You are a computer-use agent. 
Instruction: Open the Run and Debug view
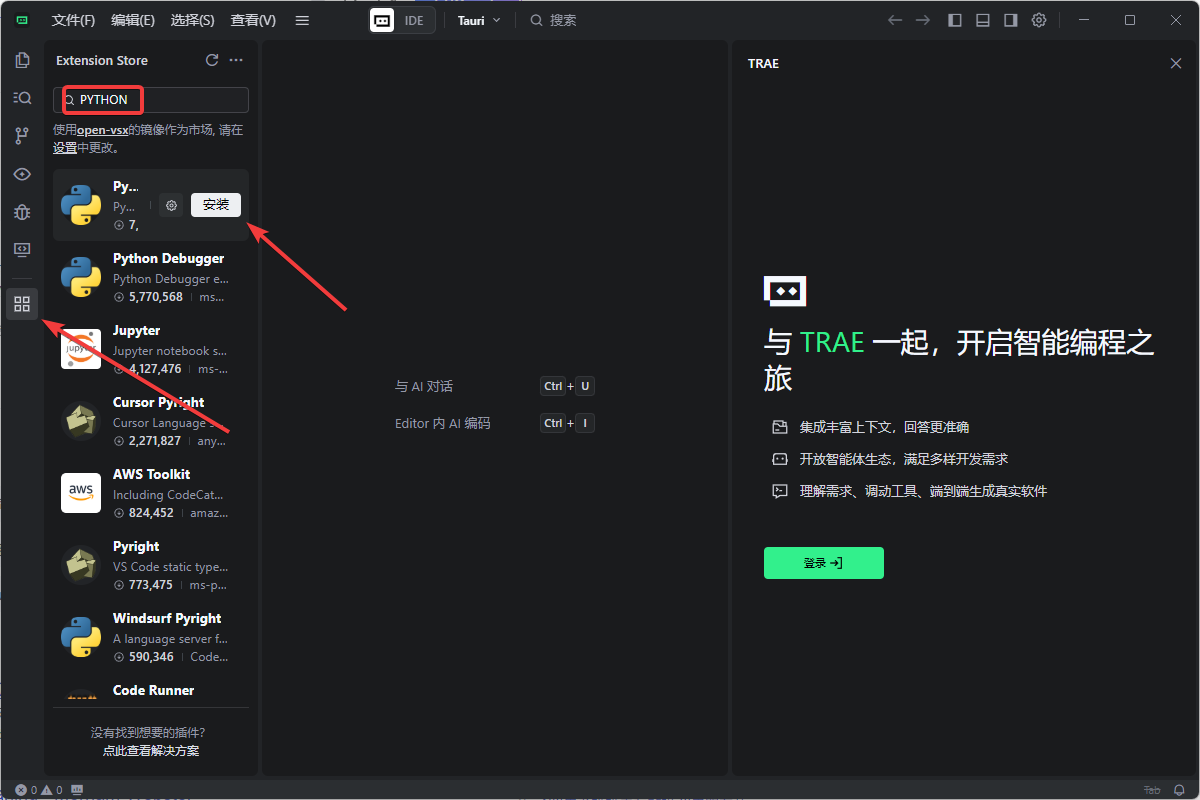click(22, 212)
